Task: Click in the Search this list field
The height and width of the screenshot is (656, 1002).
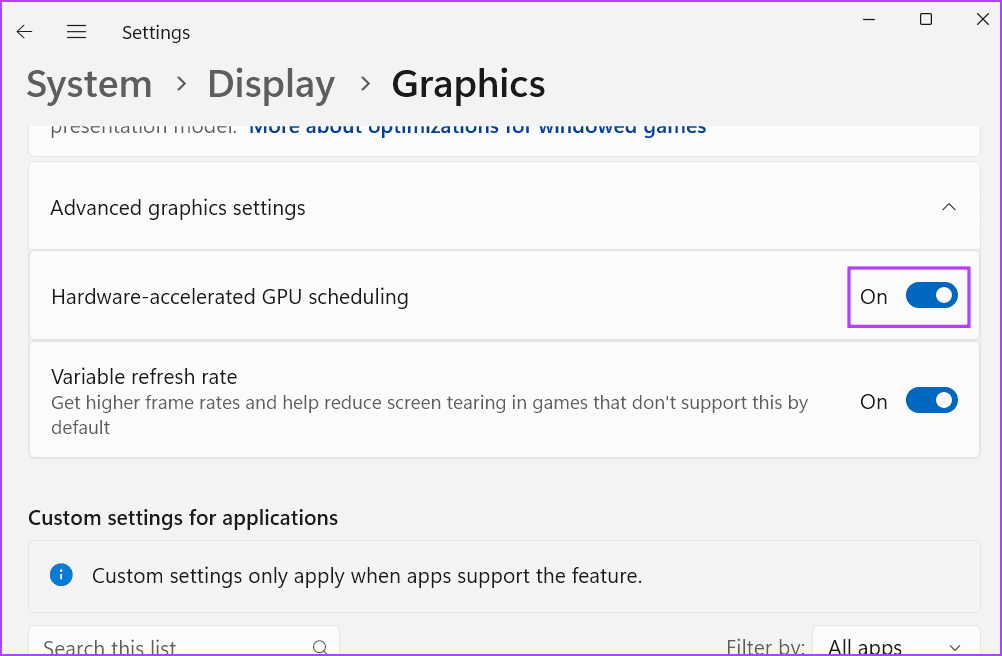Action: coord(170,646)
